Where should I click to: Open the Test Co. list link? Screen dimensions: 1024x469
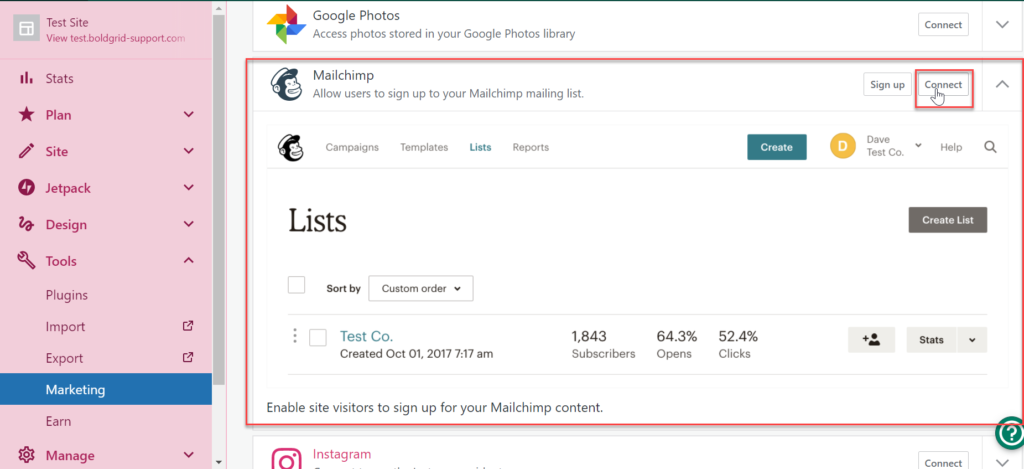[366, 336]
